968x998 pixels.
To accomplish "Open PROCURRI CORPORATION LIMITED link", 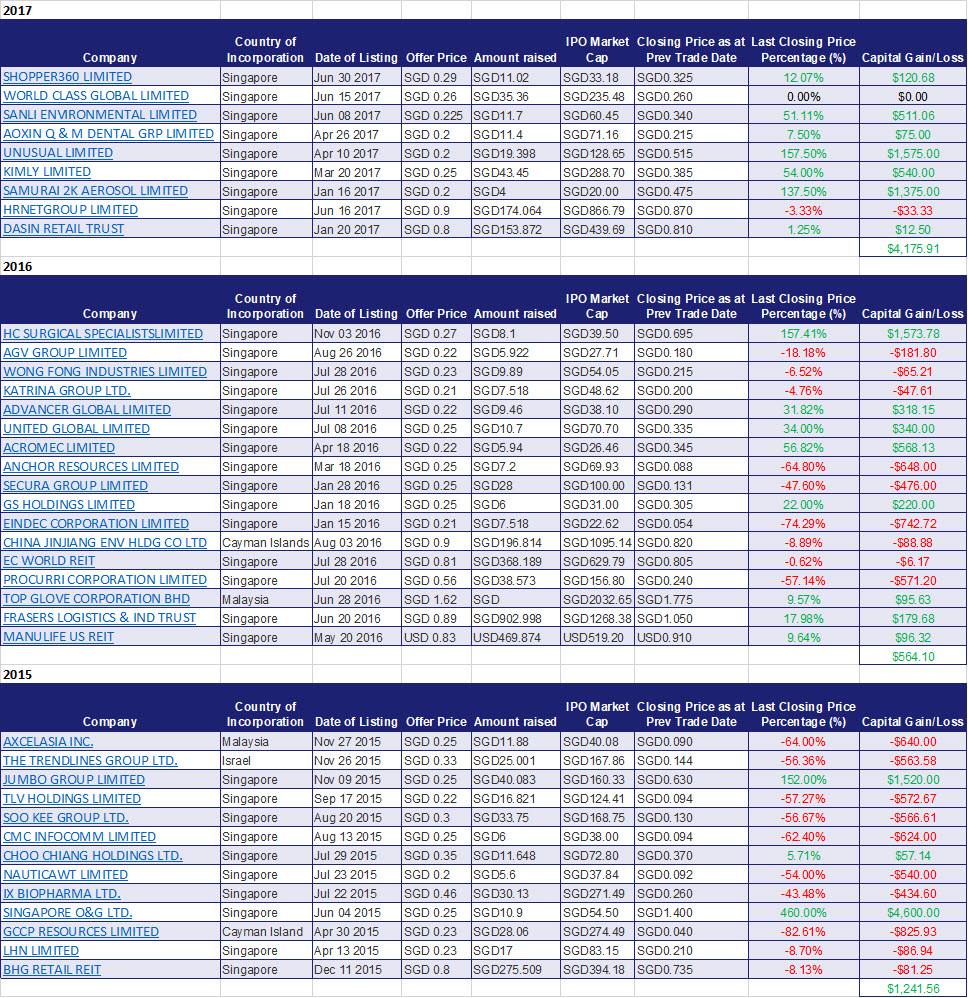I will click(105, 580).
